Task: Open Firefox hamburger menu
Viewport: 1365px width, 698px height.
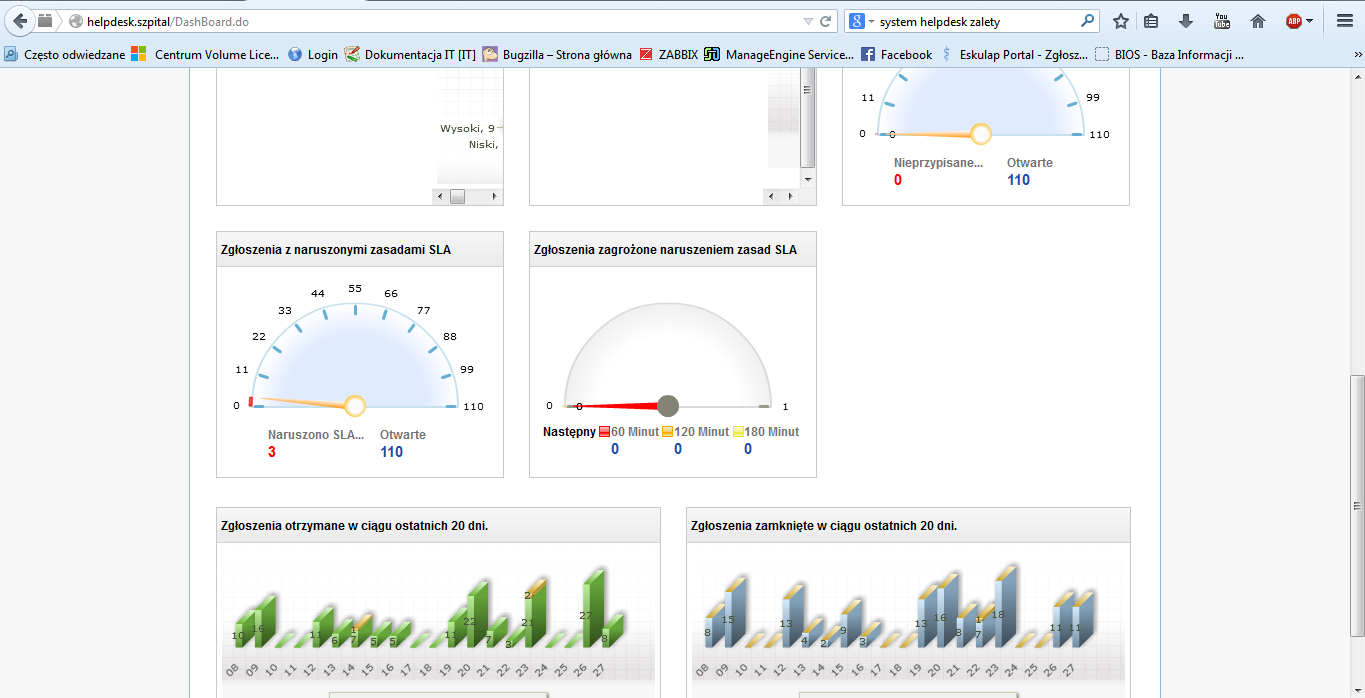Action: pyautogui.click(x=1344, y=21)
